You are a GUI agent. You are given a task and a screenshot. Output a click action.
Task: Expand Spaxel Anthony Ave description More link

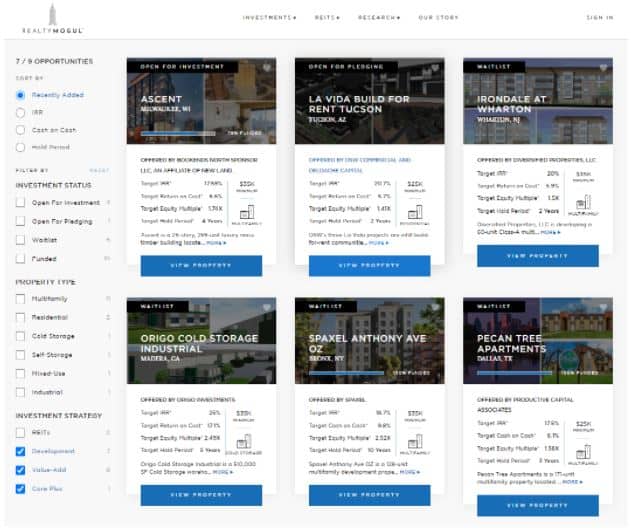[410, 472]
